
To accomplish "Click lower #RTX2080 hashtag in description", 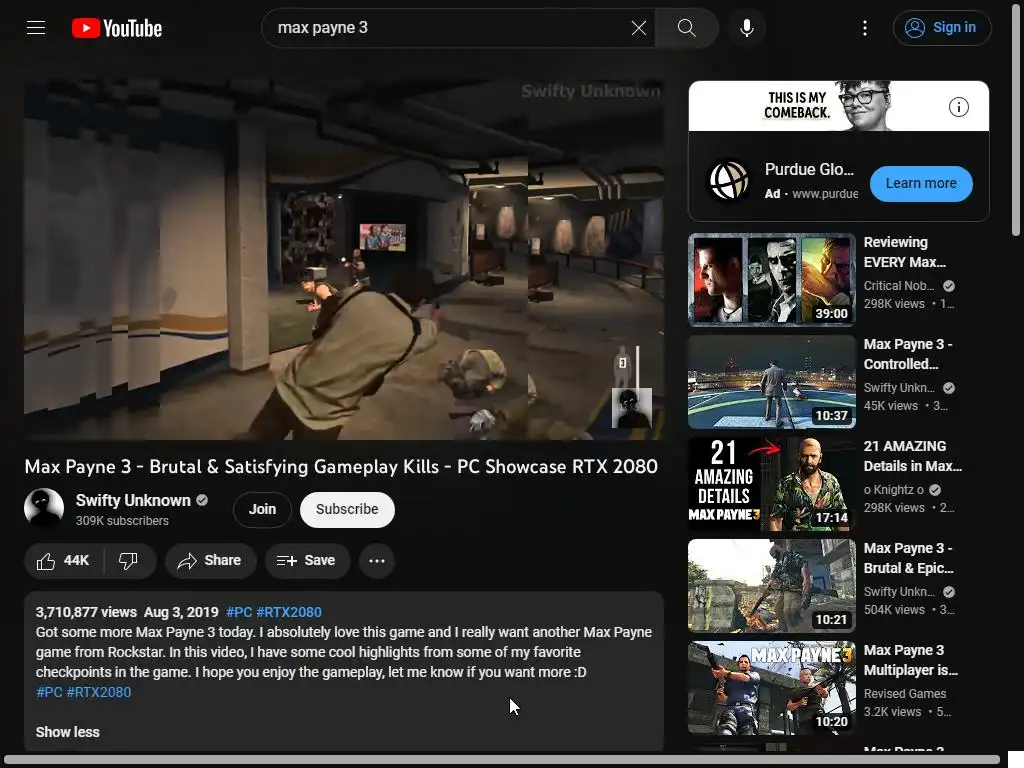I will (99, 692).
